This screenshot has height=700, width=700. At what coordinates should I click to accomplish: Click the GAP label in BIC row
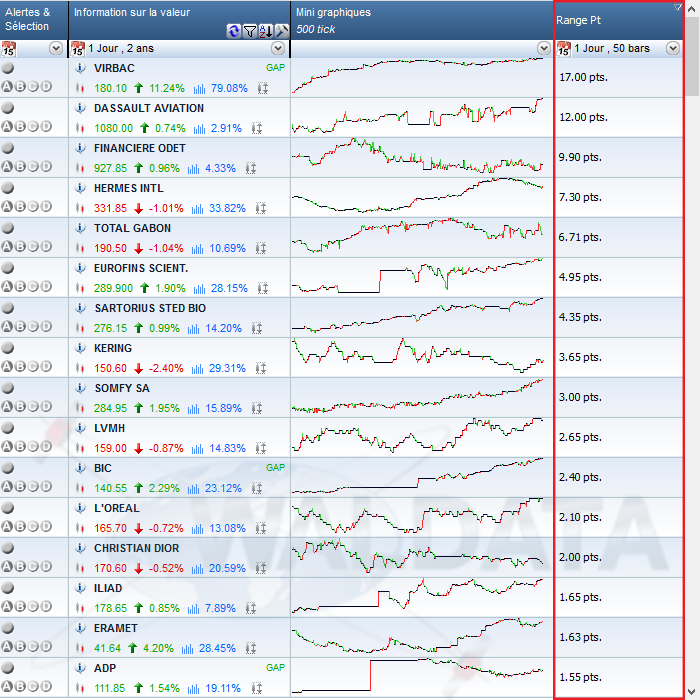click(x=275, y=468)
